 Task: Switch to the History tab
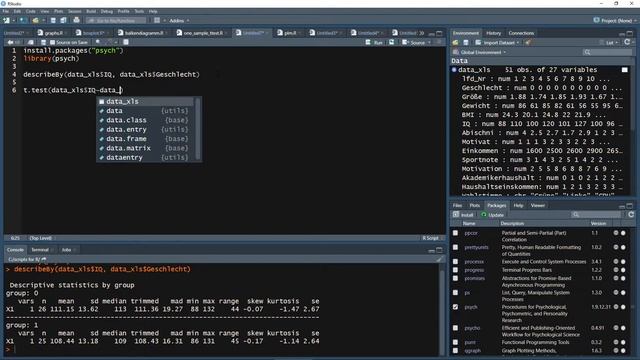(493, 33)
